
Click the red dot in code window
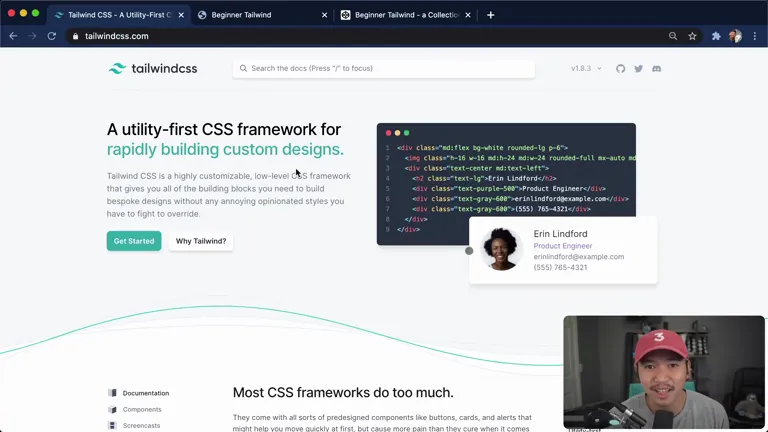click(x=388, y=133)
